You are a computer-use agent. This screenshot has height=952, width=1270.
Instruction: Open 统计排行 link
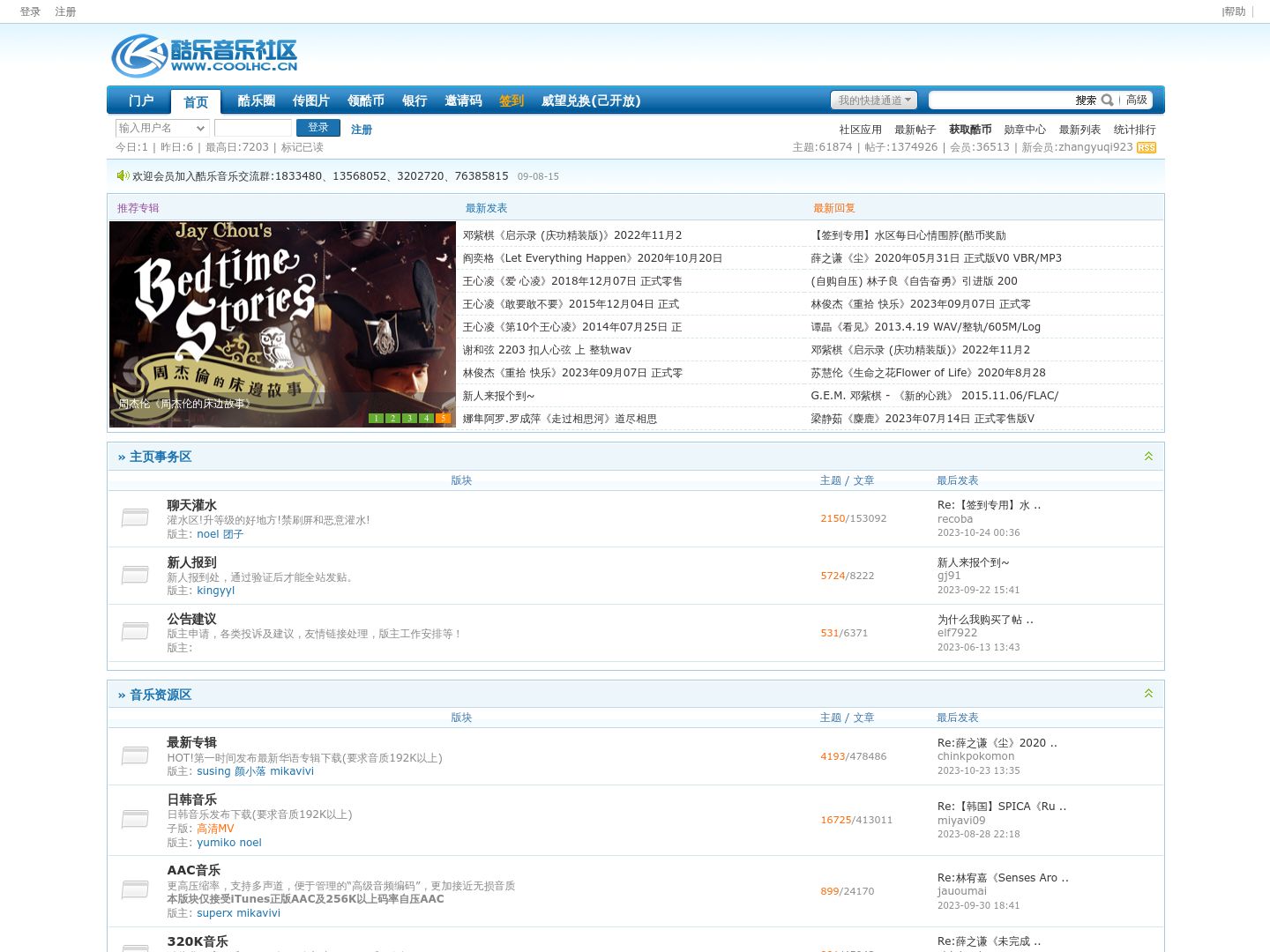(1134, 130)
